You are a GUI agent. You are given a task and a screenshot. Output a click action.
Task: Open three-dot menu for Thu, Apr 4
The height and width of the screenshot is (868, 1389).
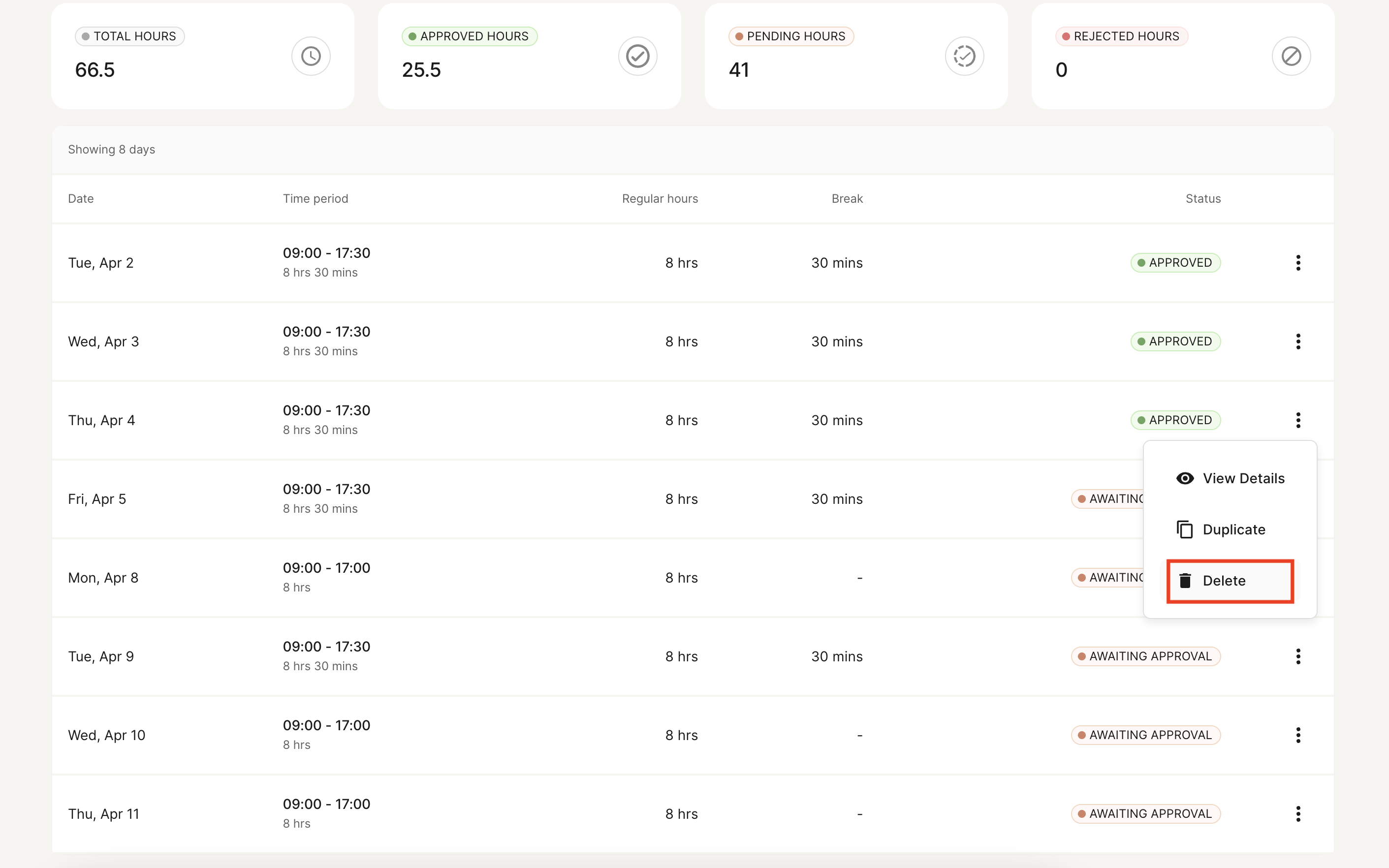pyautogui.click(x=1298, y=420)
